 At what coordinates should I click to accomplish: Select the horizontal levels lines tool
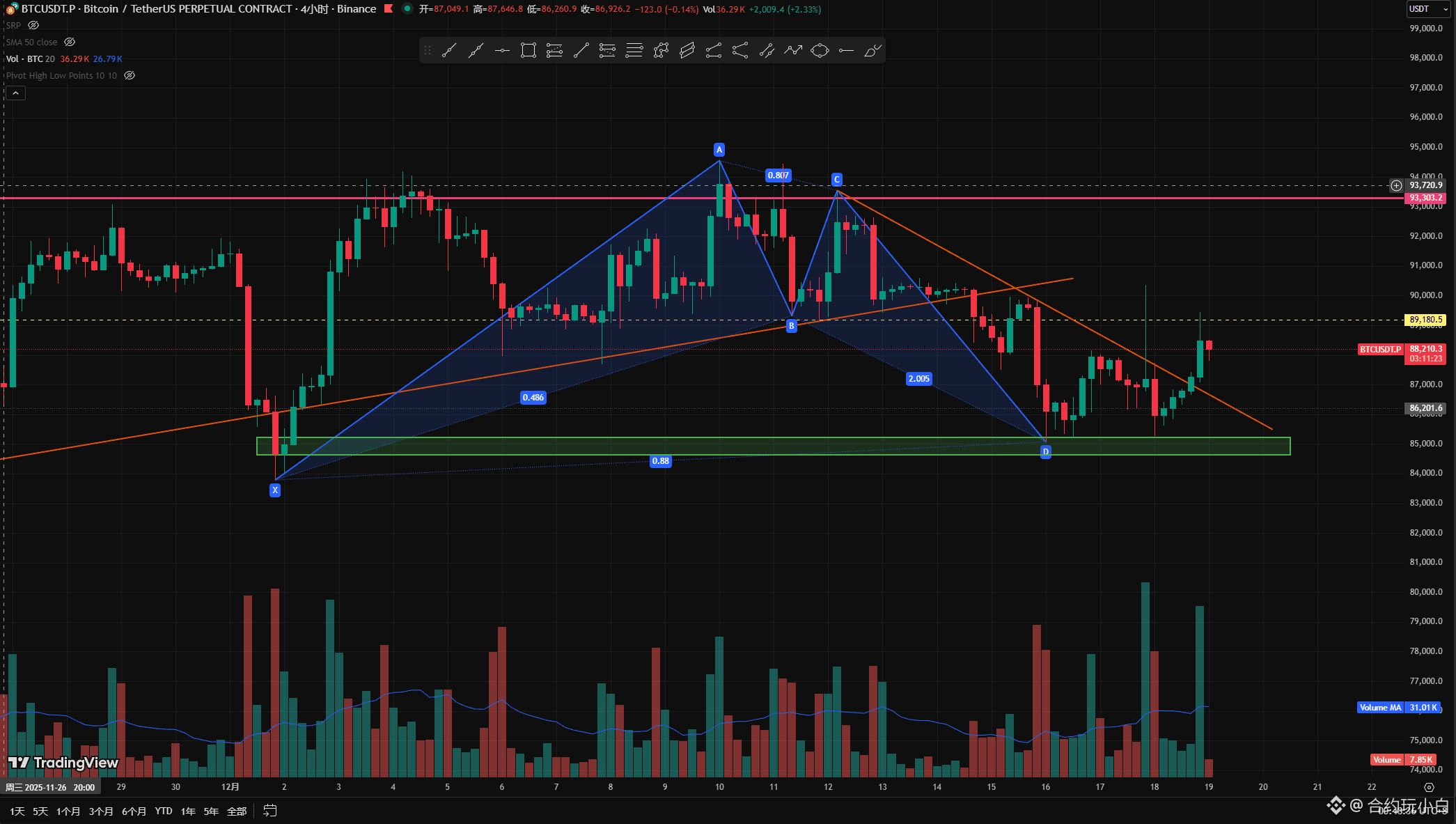pyautogui.click(x=634, y=50)
